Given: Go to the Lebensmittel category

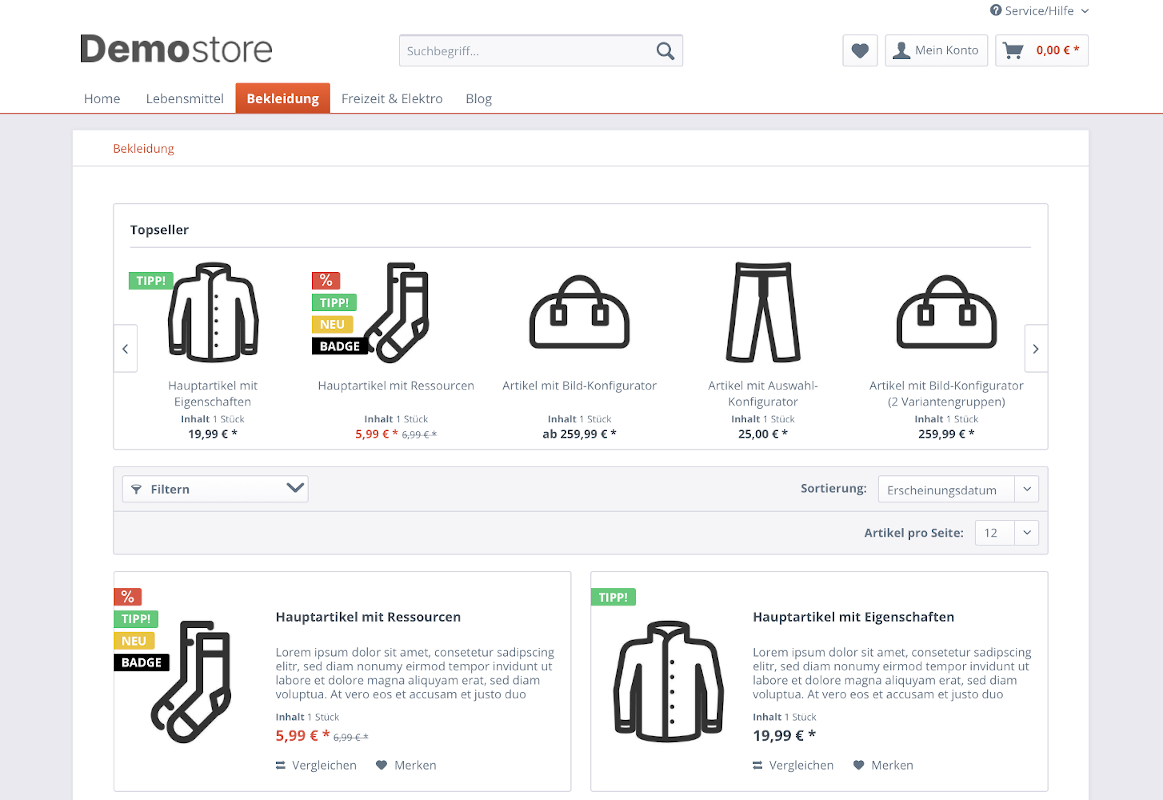Looking at the screenshot, I should (x=185, y=99).
